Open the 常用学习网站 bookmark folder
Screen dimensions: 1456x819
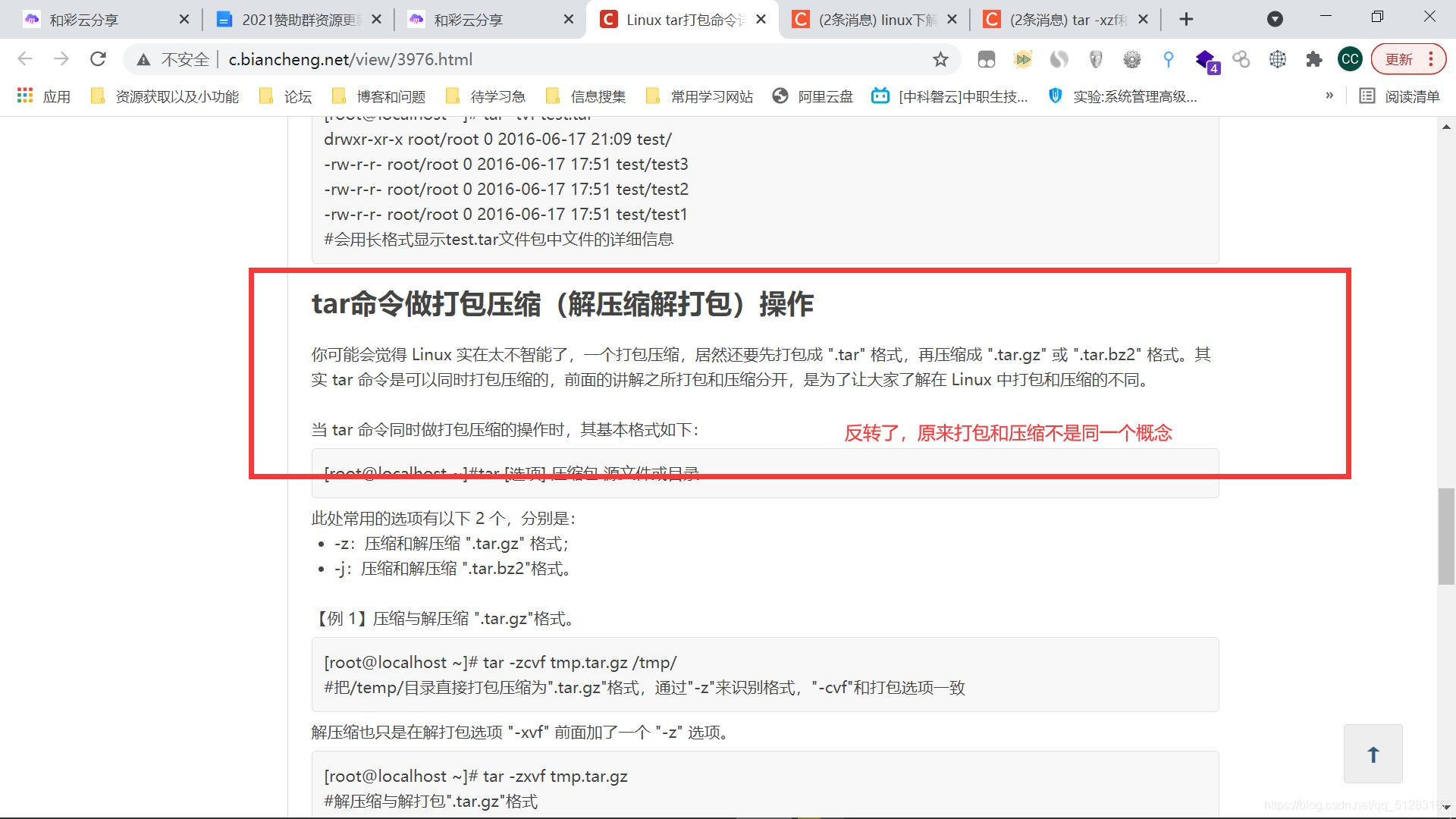coord(700,96)
